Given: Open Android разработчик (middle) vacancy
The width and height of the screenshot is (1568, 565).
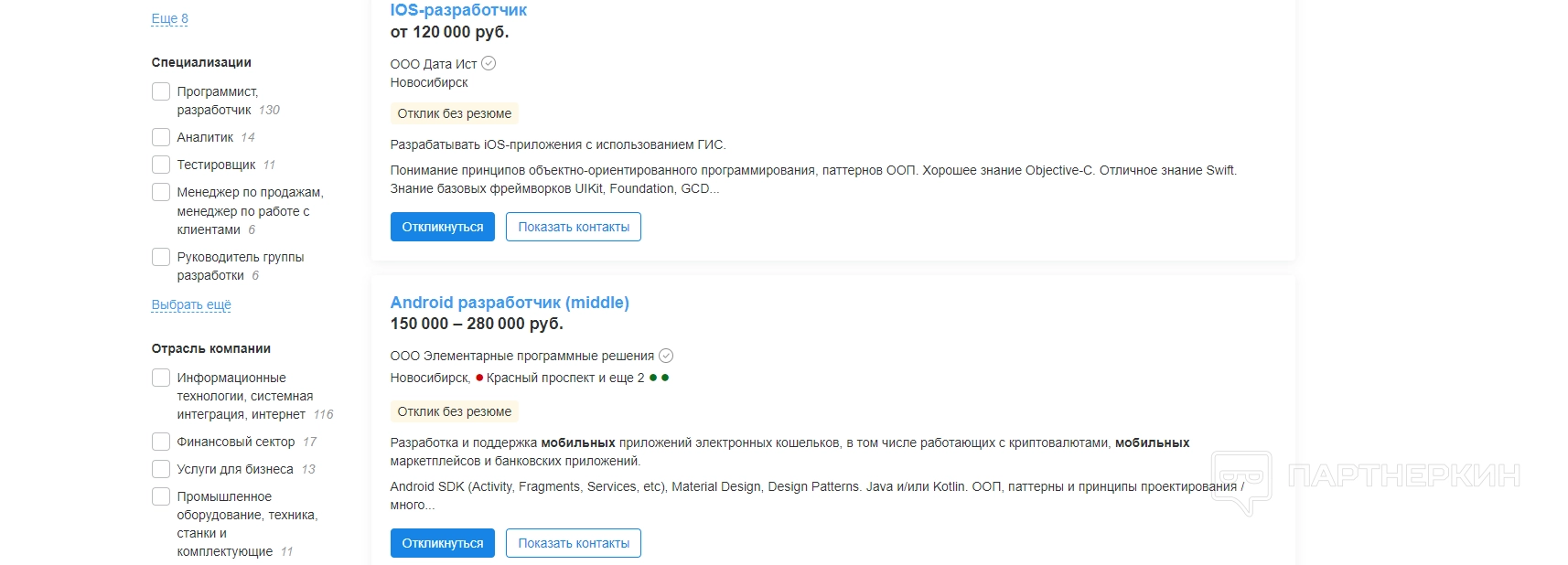Looking at the screenshot, I should point(510,303).
